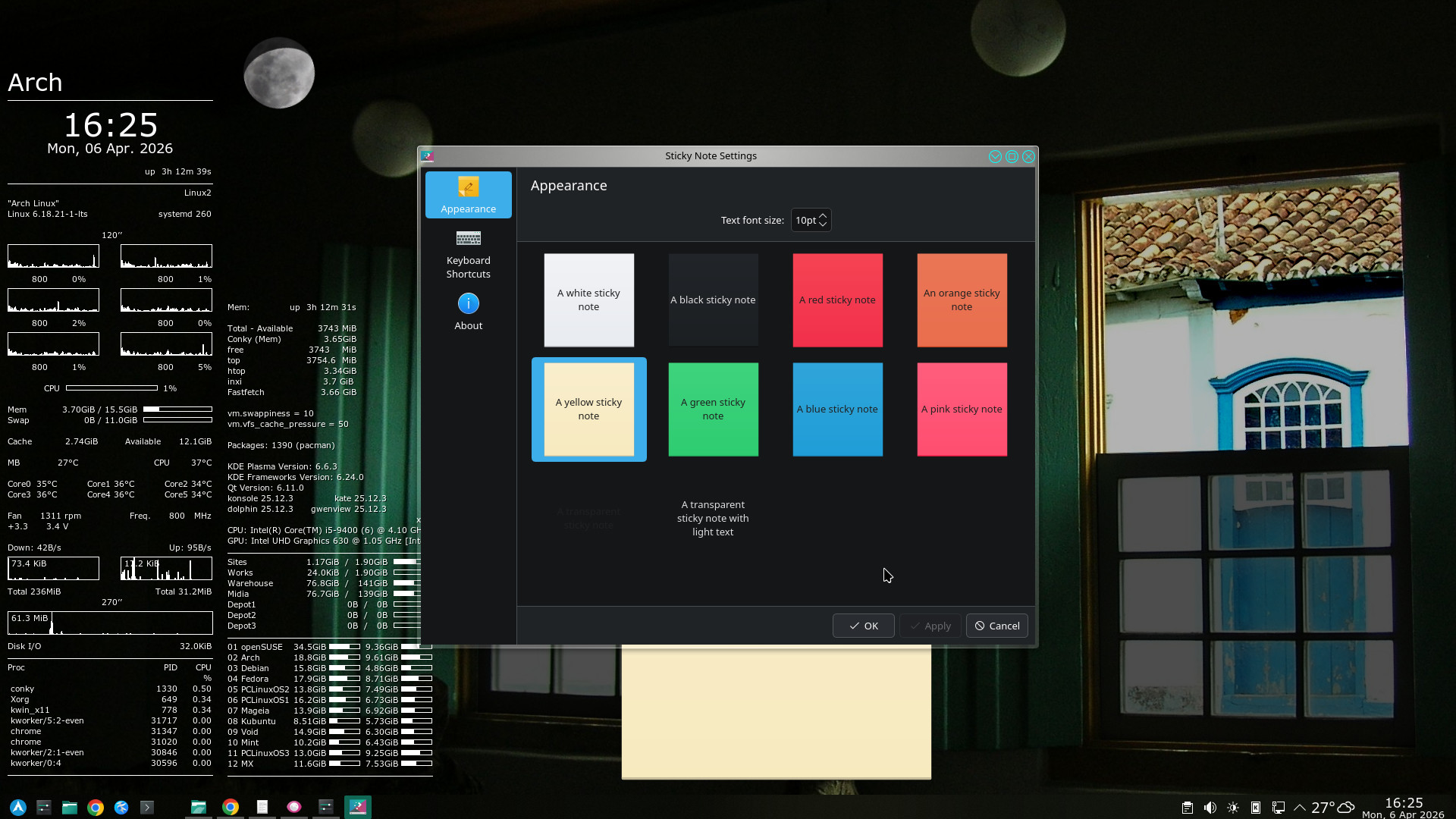The height and width of the screenshot is (819, 1456).
Task: Expand hidden system tray icons arrow
Action: 1300,808
